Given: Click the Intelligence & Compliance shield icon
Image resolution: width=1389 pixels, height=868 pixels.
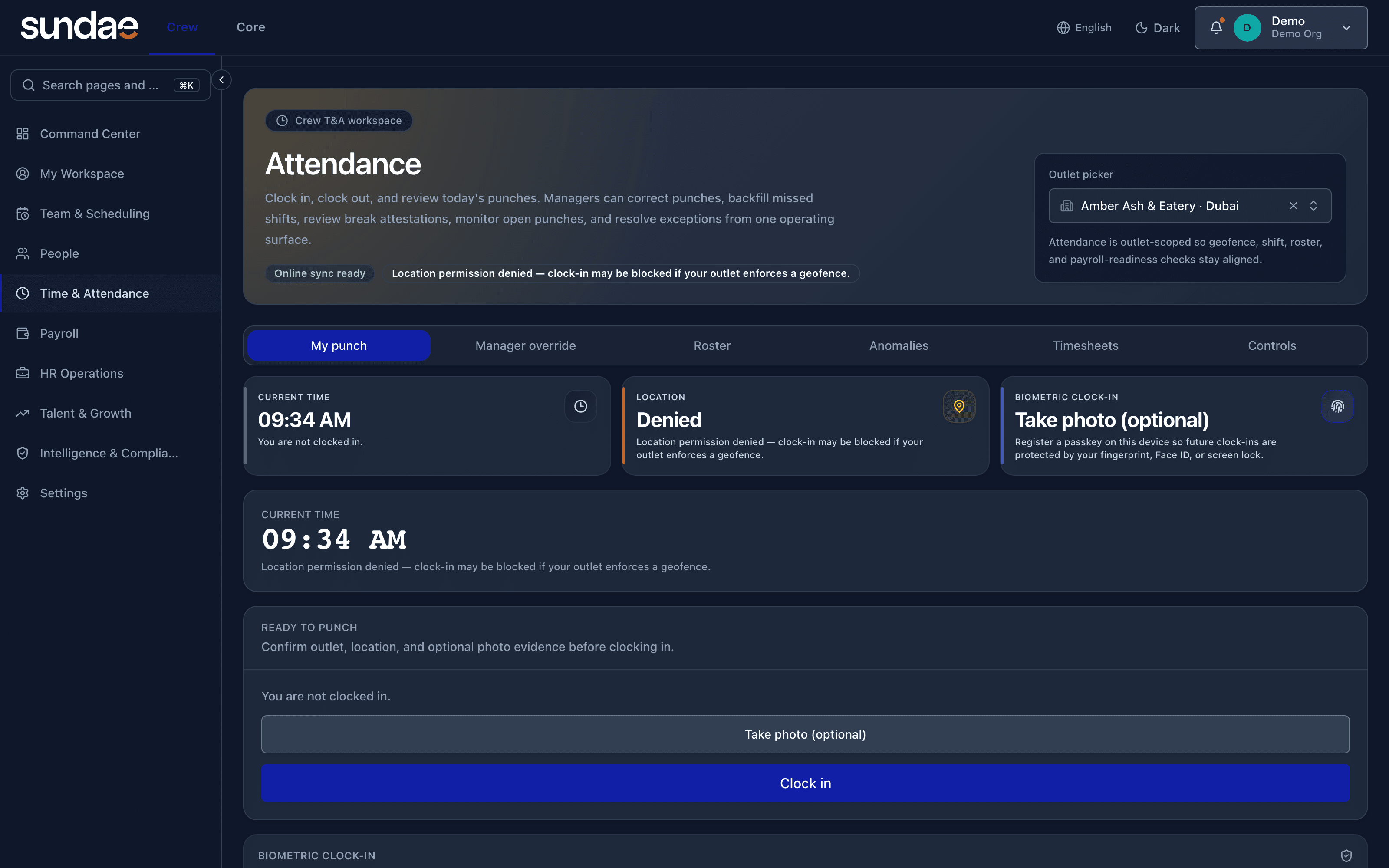Looking at the screenshot, I should pos(23,453).
